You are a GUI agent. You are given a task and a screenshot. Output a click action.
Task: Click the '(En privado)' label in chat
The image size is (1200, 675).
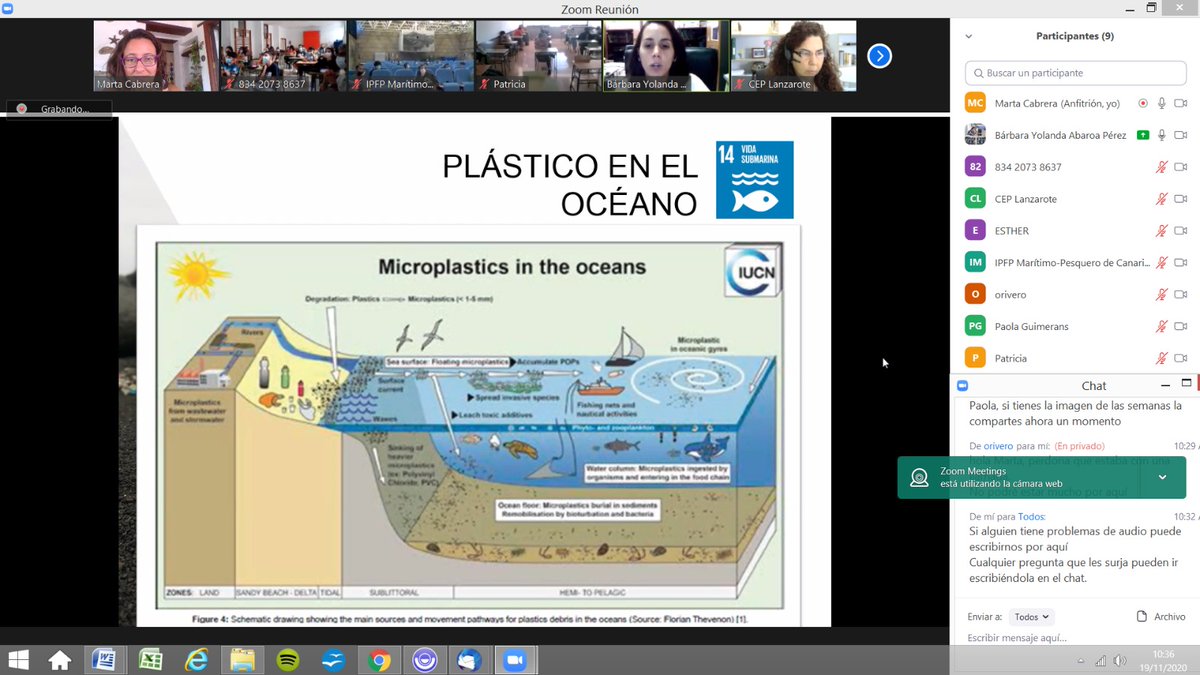1082,446
